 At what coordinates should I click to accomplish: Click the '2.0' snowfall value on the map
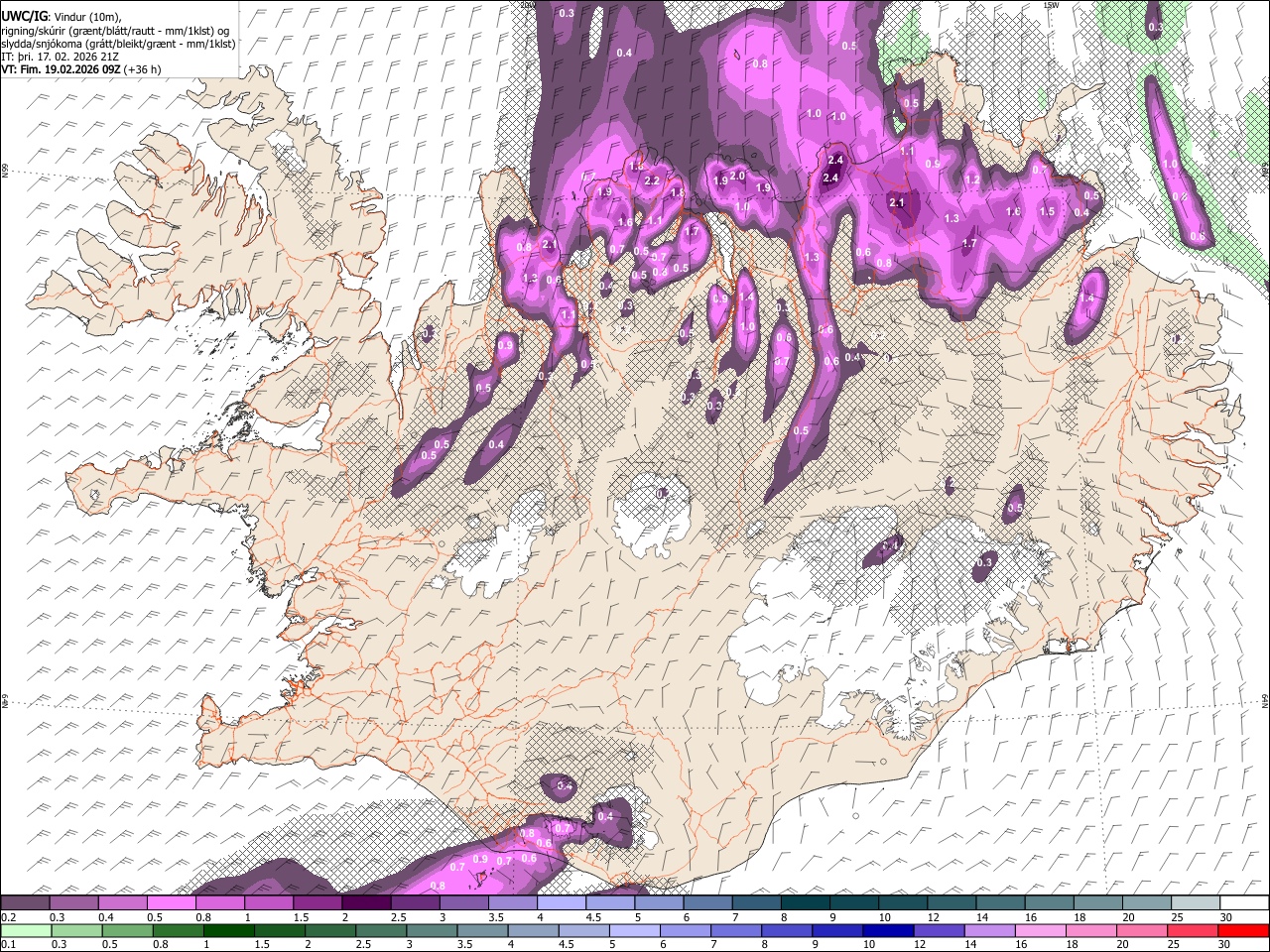click(737, 176)
